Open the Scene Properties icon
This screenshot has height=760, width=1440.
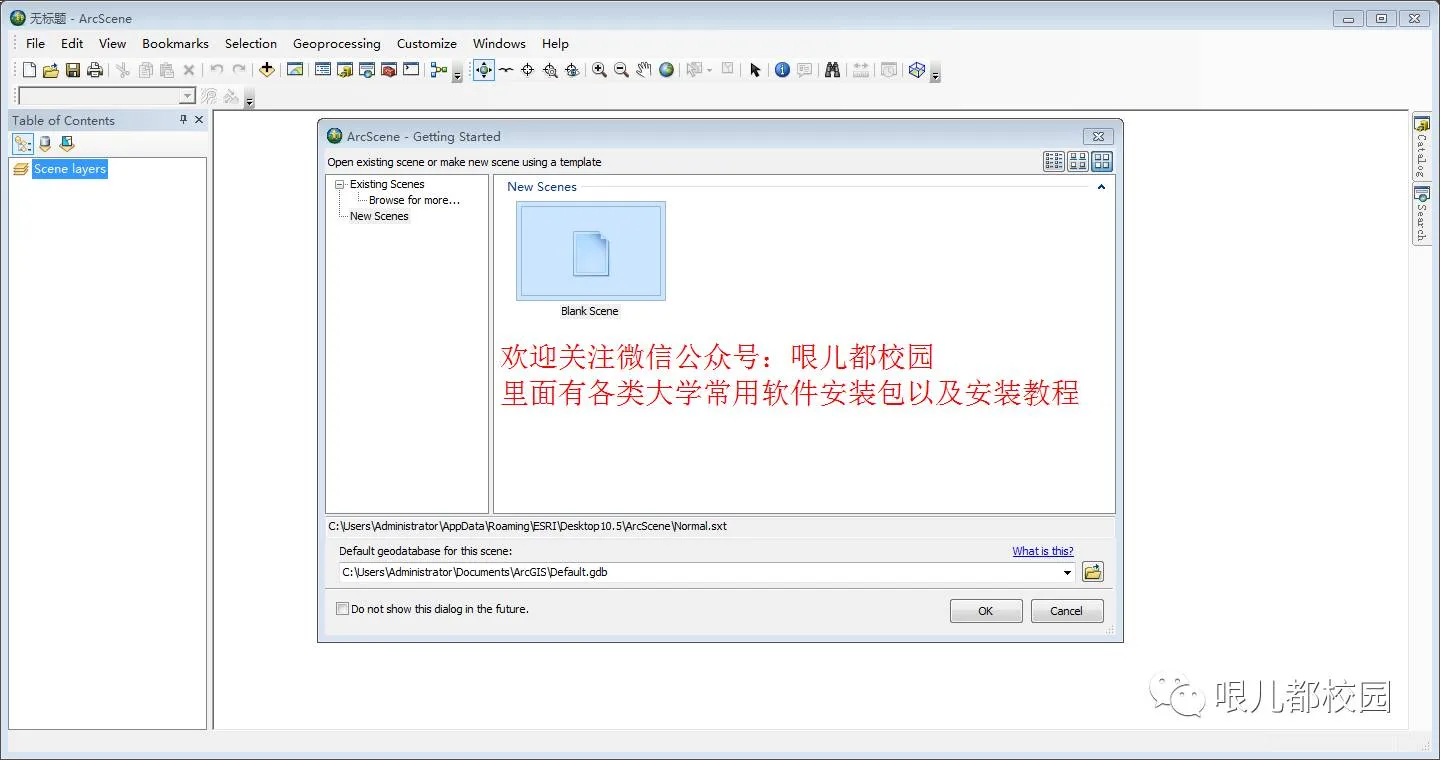click(295, 70)
